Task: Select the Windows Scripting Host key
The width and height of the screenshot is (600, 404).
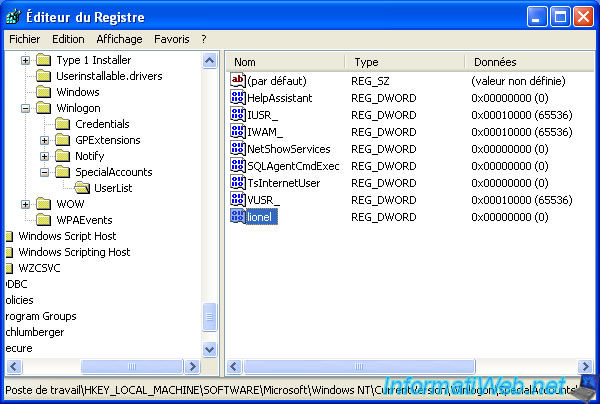Action: [x=74, y=252]
